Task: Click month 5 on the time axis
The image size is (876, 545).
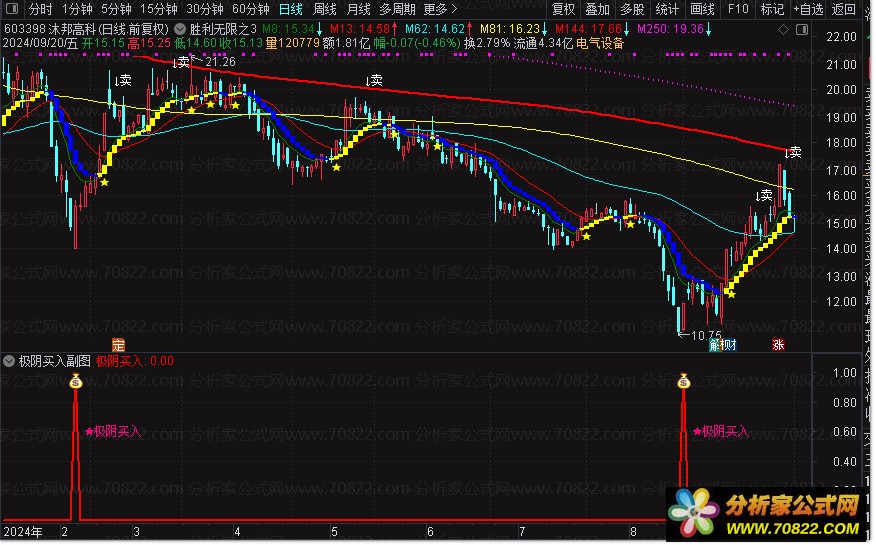Action: [334, 532]
